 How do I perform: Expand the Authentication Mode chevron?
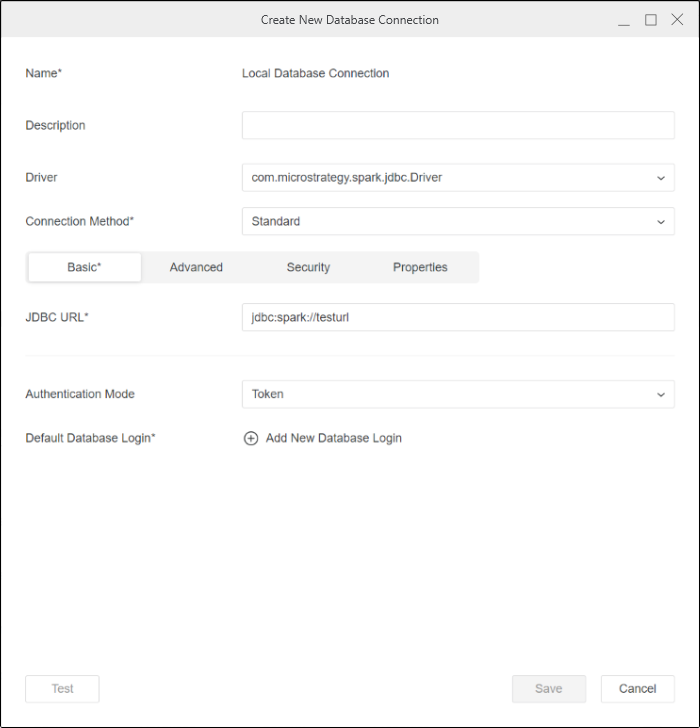[x=661, y=395]
